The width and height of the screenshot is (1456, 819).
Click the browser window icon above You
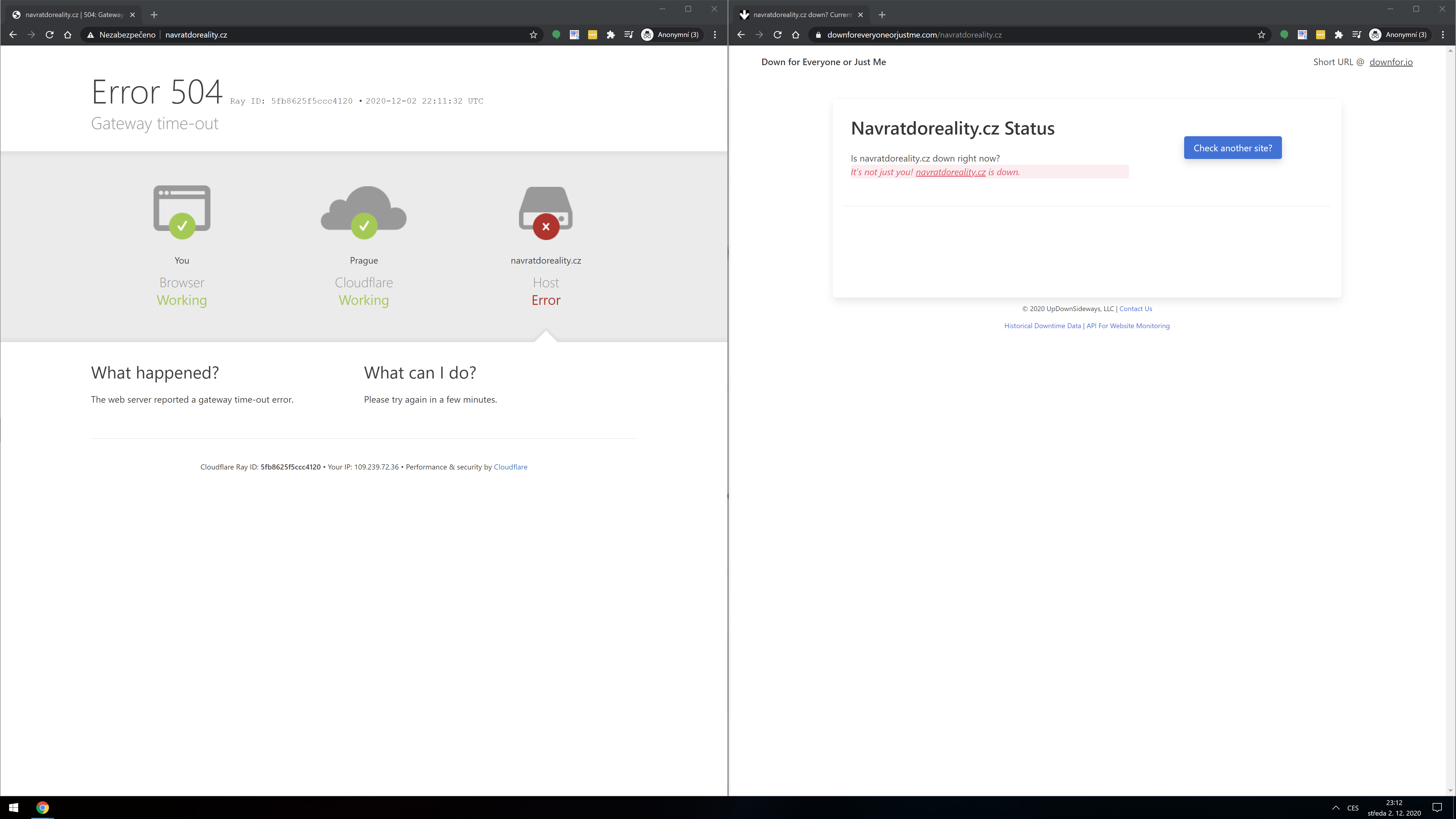click(x=182, y=212)
